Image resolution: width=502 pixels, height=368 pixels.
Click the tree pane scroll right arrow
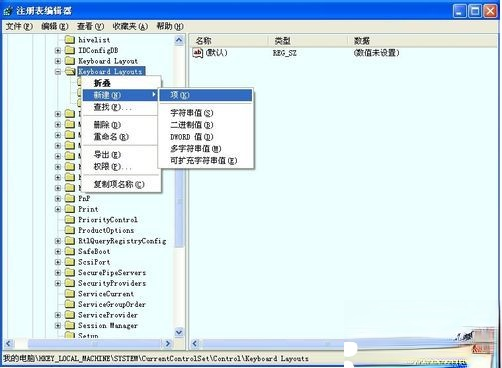(x=168, y=343)
